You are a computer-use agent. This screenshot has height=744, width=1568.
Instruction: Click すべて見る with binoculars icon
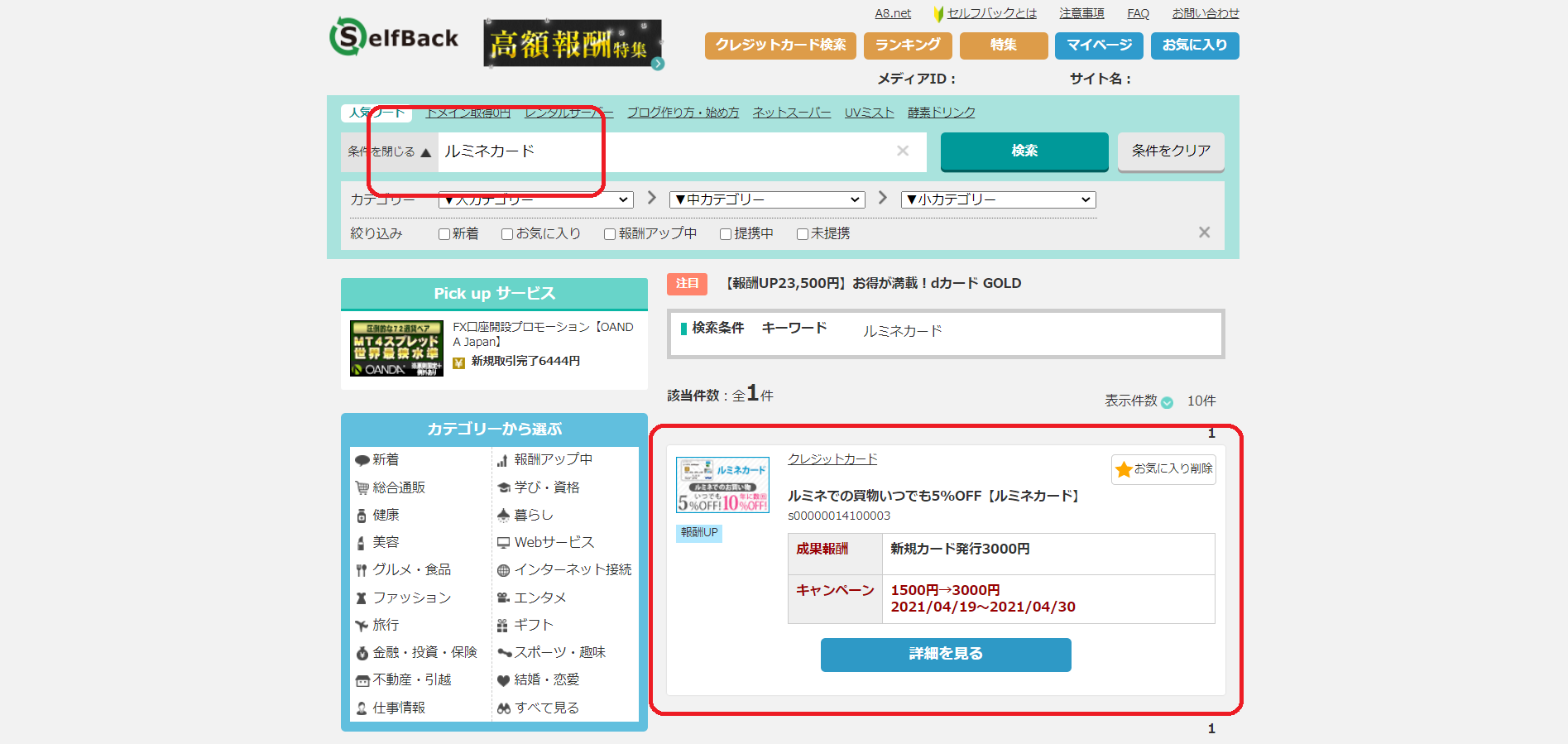538,708
